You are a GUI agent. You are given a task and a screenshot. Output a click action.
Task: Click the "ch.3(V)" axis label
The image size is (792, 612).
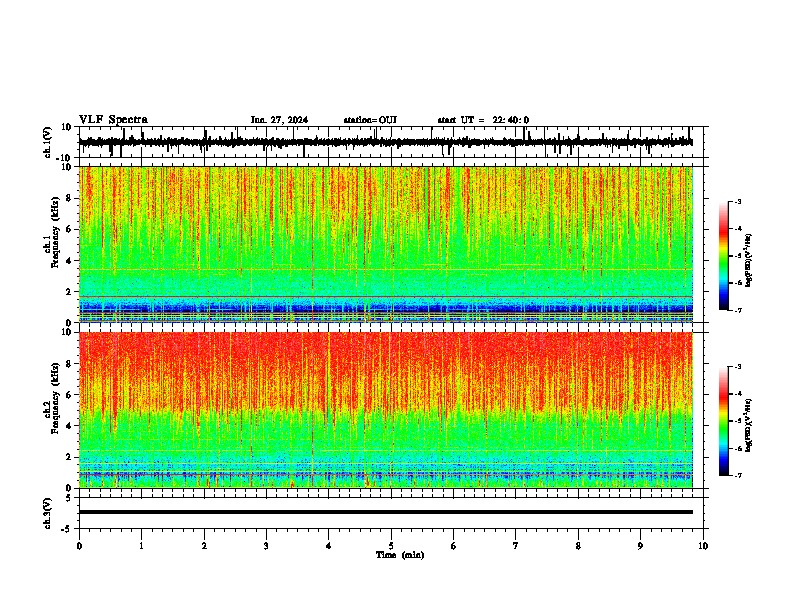48,513
